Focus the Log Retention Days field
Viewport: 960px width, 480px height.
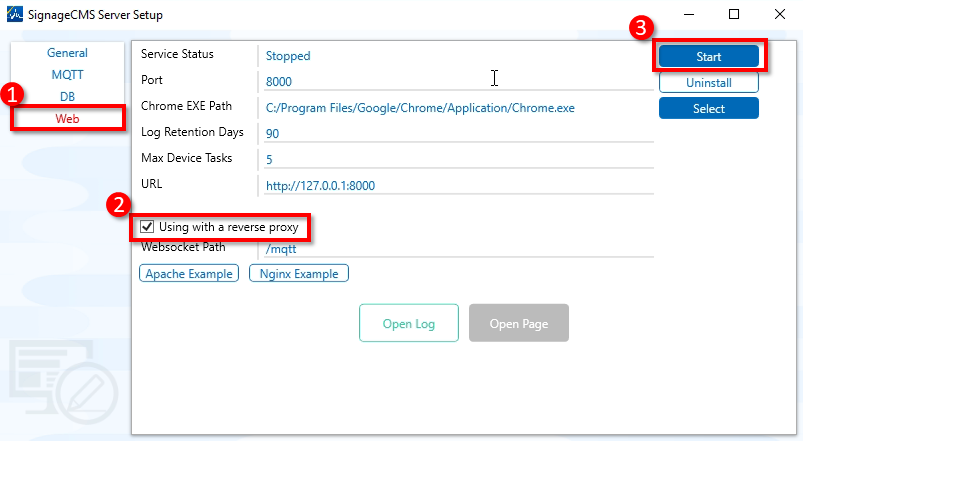point(455,133)
